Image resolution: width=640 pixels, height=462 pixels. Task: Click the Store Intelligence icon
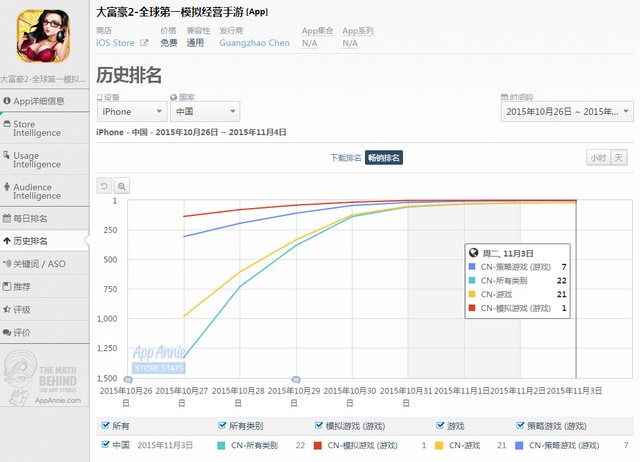[7, 124]
